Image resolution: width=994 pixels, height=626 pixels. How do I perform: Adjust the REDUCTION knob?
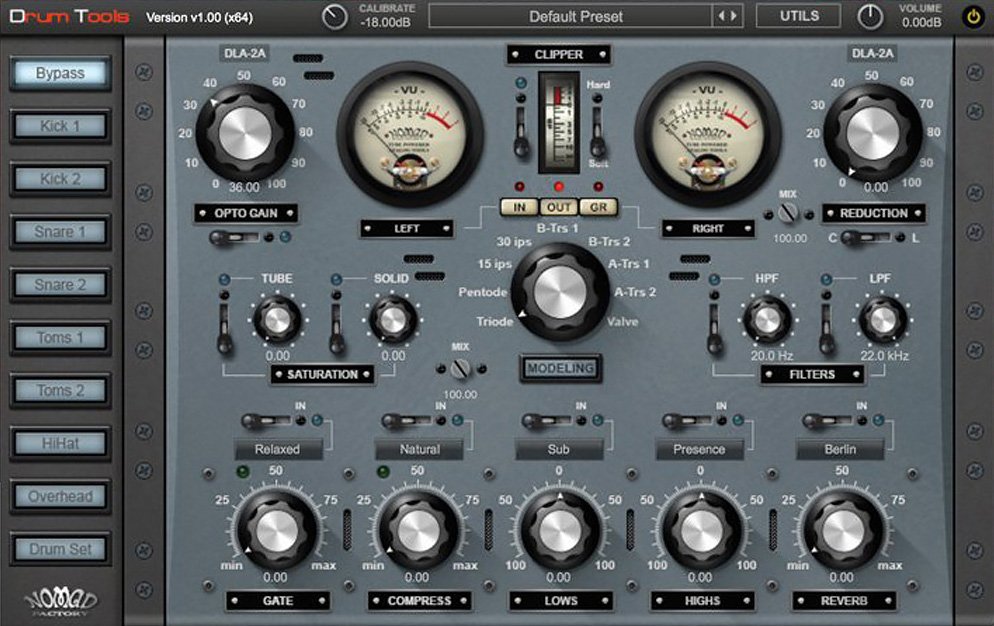coord(871,135)
